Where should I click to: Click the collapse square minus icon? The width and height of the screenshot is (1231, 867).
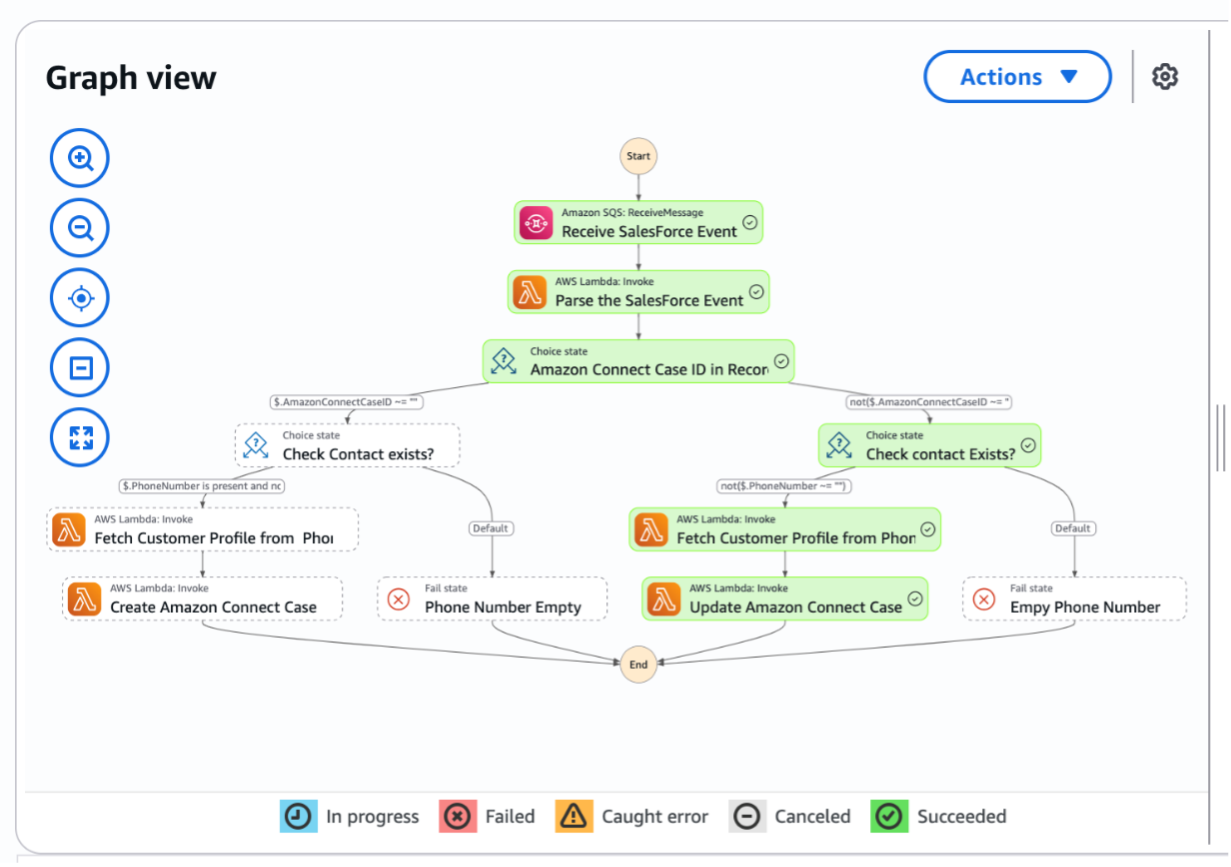(80, 368)
